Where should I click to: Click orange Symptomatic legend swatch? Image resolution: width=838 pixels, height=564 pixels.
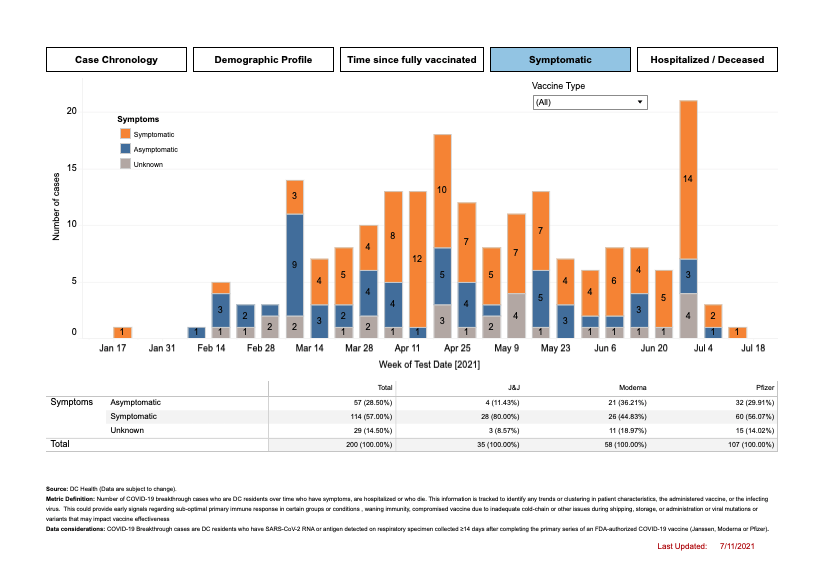[x=125, y=134]
